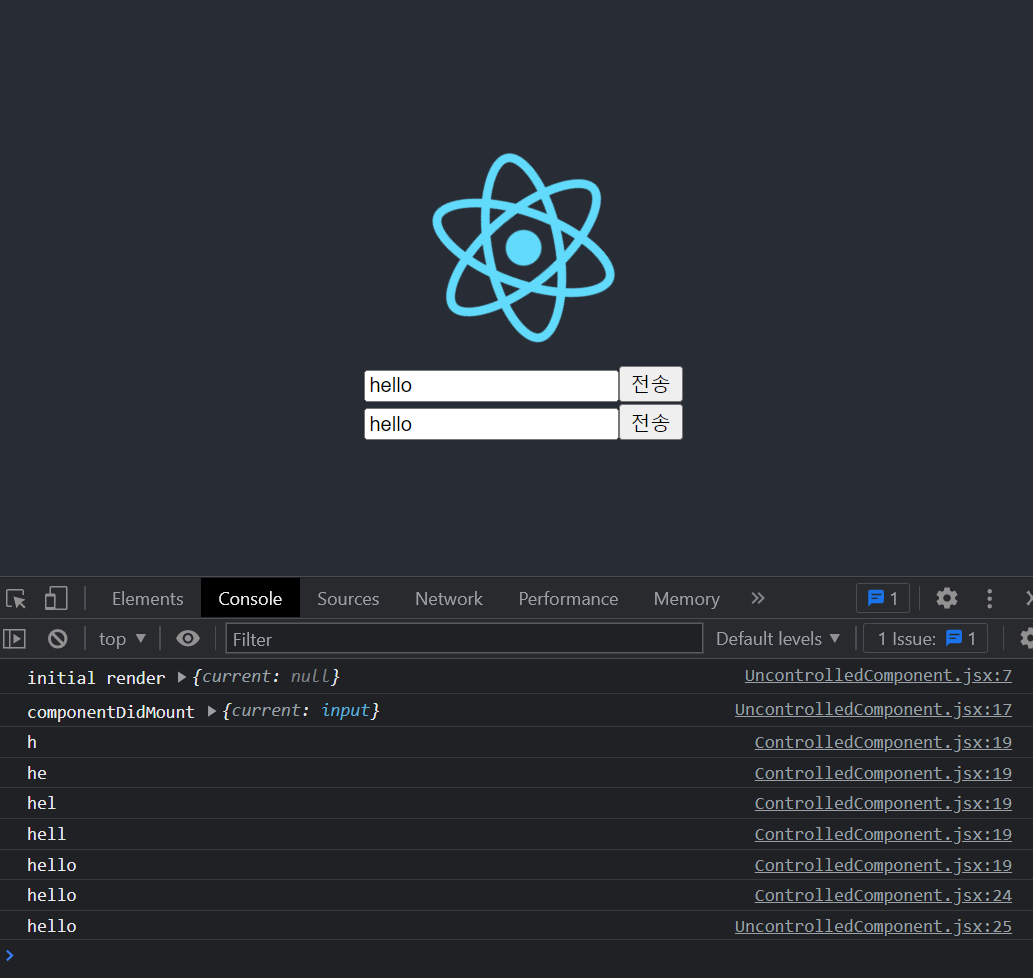Switch to the Network tab
1033x978 pixels.
click(x=449, y=599)
